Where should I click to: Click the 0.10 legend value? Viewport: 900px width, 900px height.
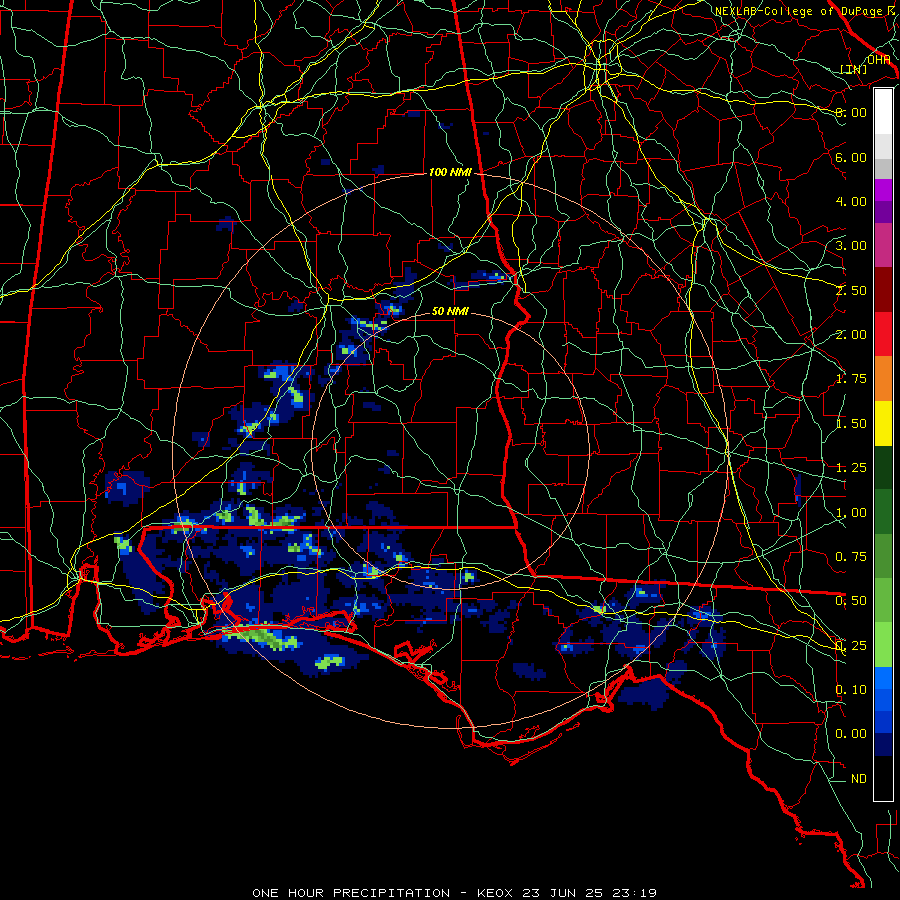coord(851,690)
